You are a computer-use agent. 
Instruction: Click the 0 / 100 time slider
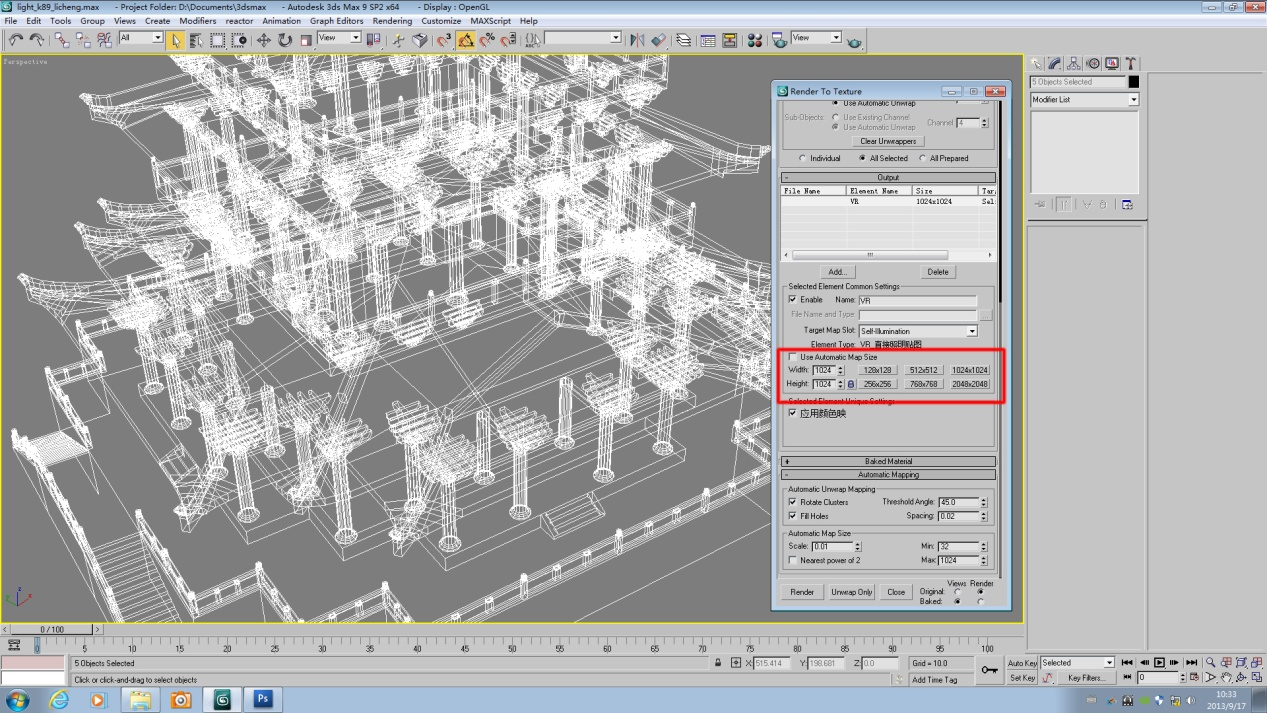[51, 629]
